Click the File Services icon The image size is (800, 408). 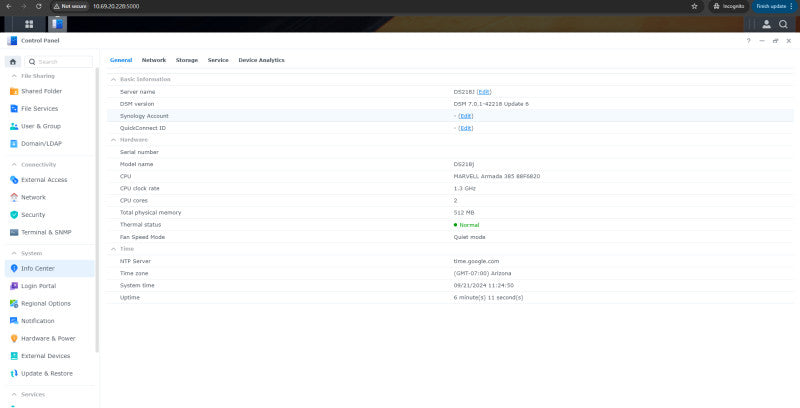coord(14,109)
